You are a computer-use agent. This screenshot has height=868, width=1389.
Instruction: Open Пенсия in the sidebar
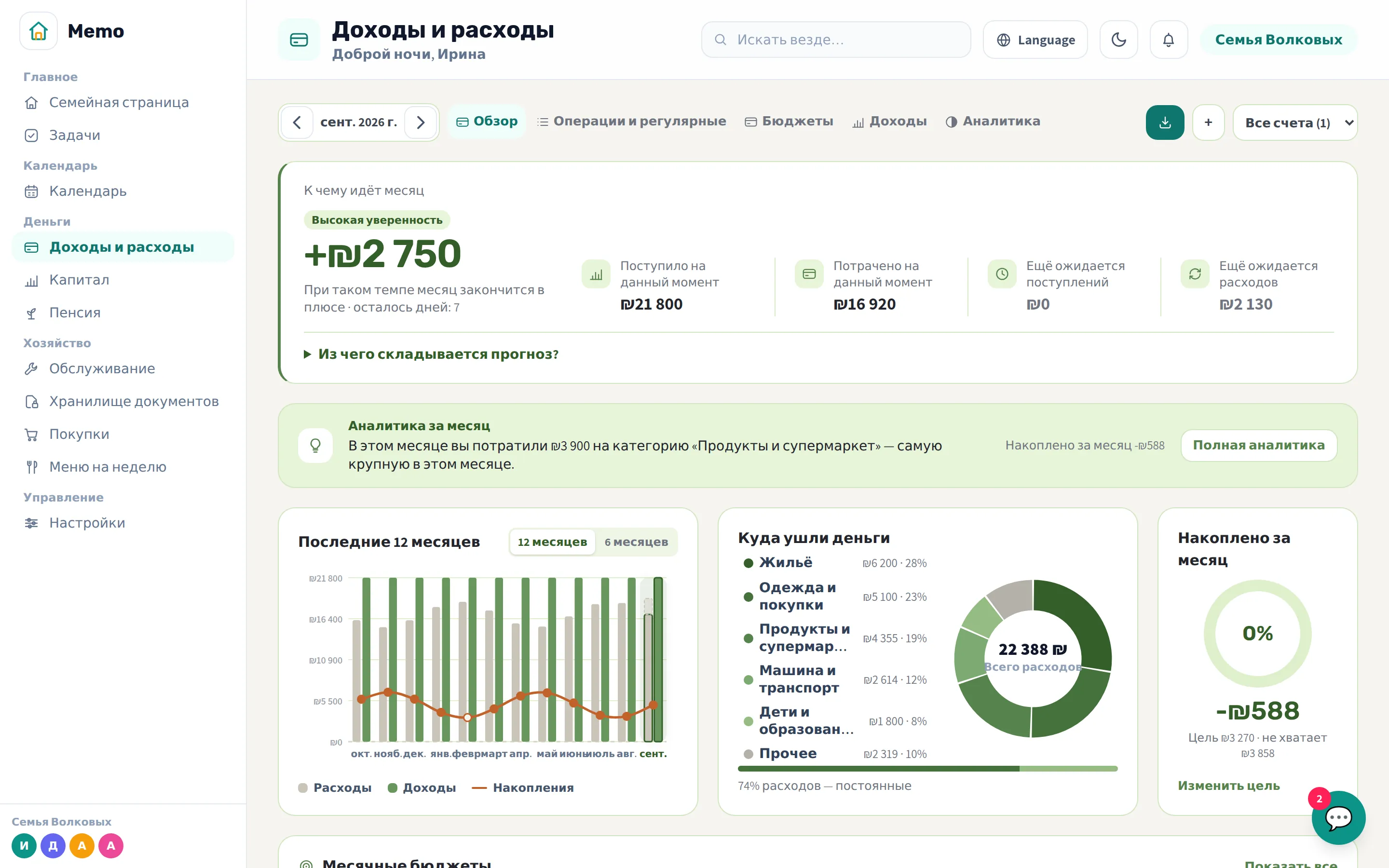pos(123,312)
